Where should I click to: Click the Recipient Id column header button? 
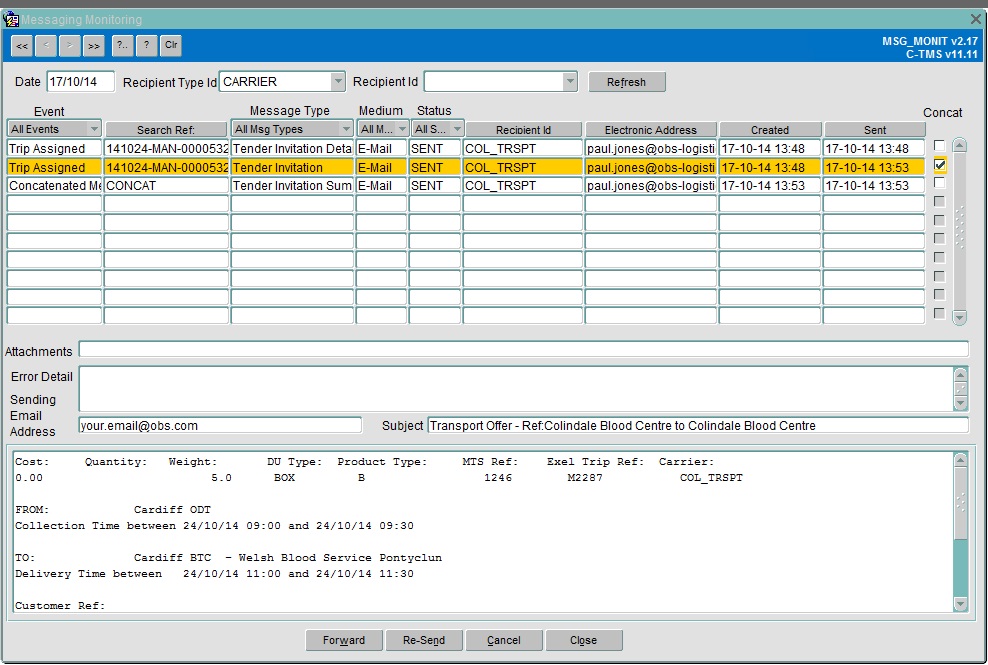(x=523, y=130)
